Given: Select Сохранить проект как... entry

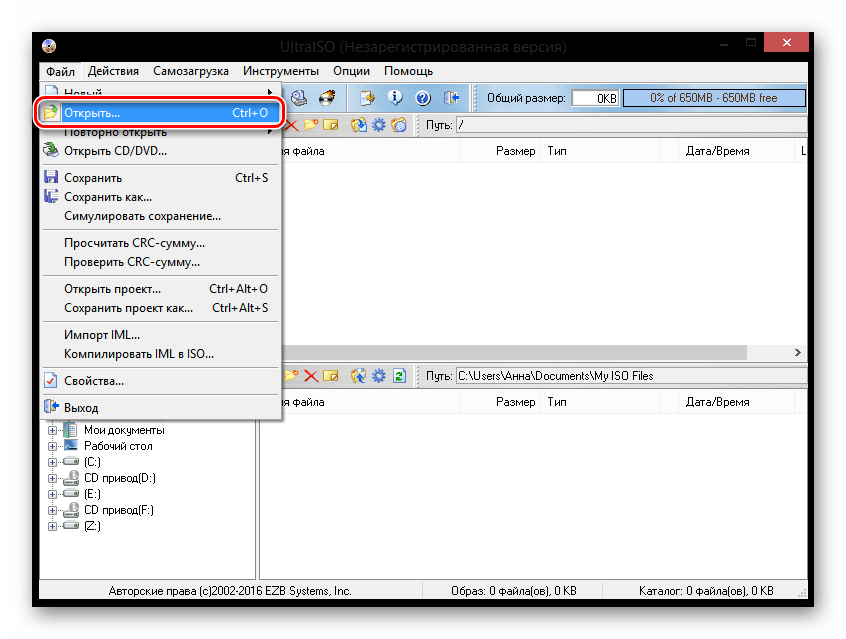Looking at the screenshot, I should pyautogui.click(x=161, y=308).
